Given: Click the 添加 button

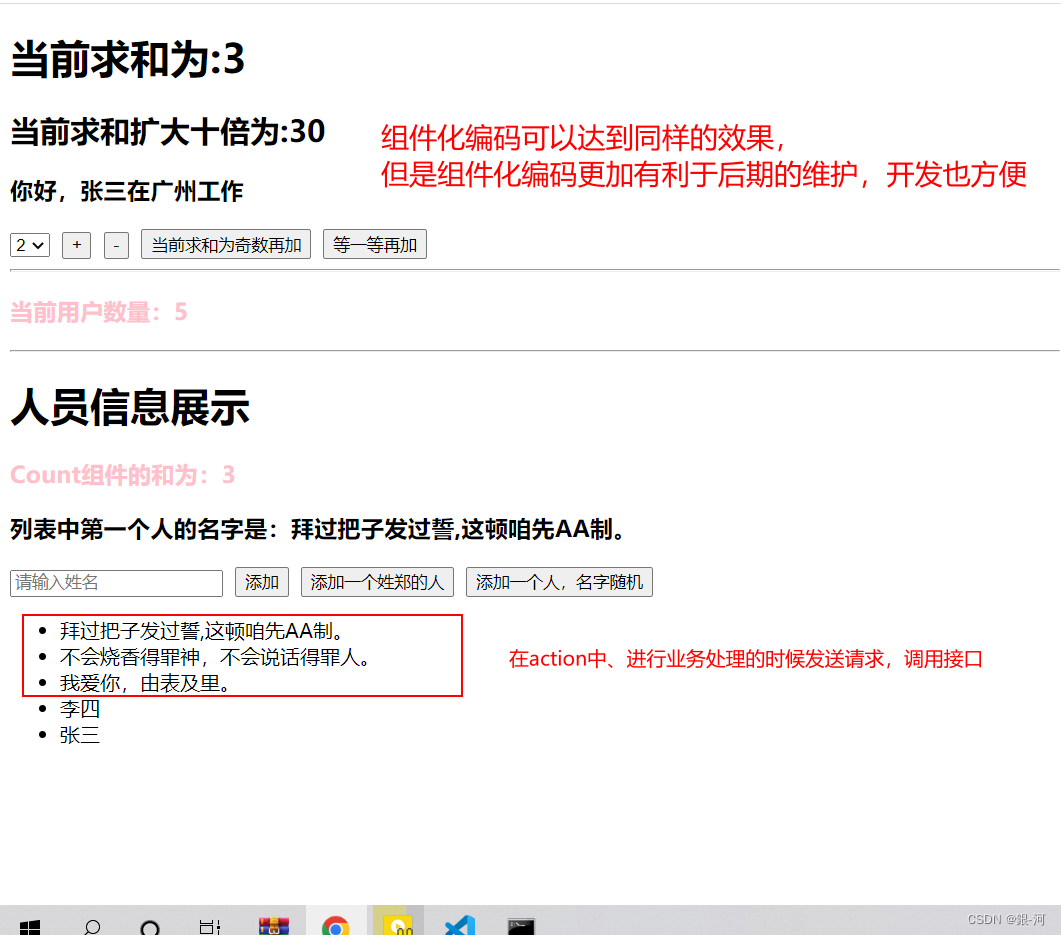Looking at the screenshot, I should [x=262, y=582].
